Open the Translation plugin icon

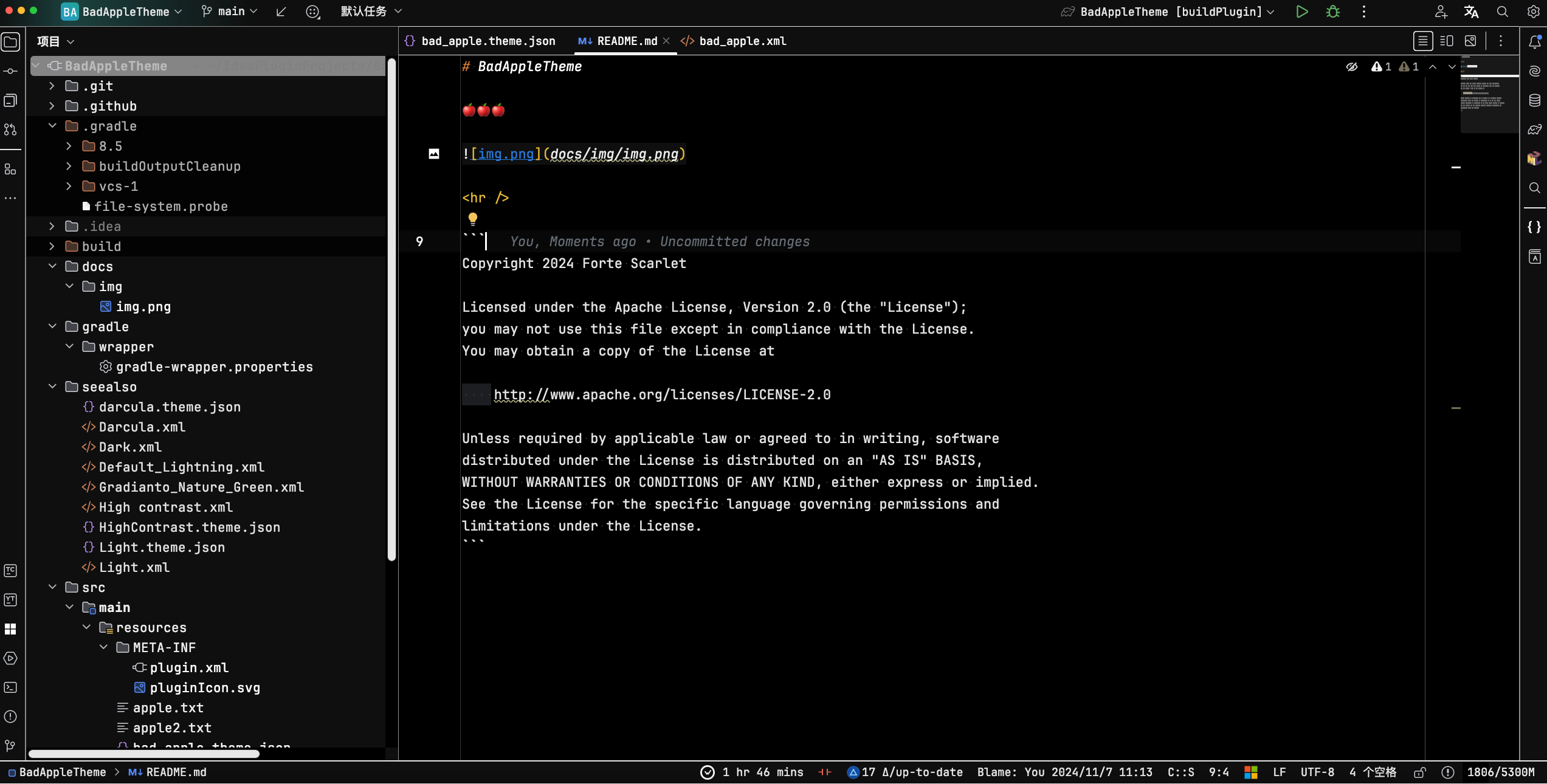click(x=1472, y=12)
